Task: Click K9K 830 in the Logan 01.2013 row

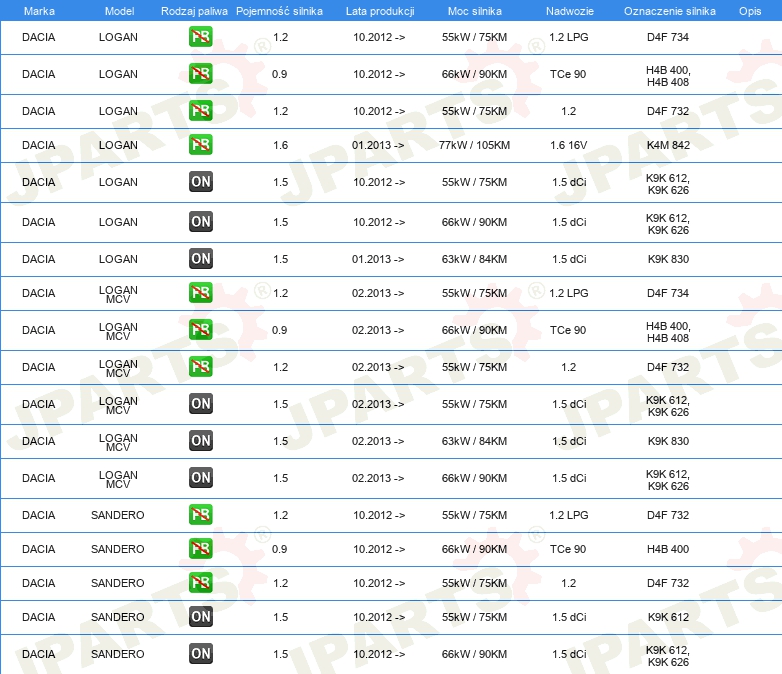Action: click(668, 259)
